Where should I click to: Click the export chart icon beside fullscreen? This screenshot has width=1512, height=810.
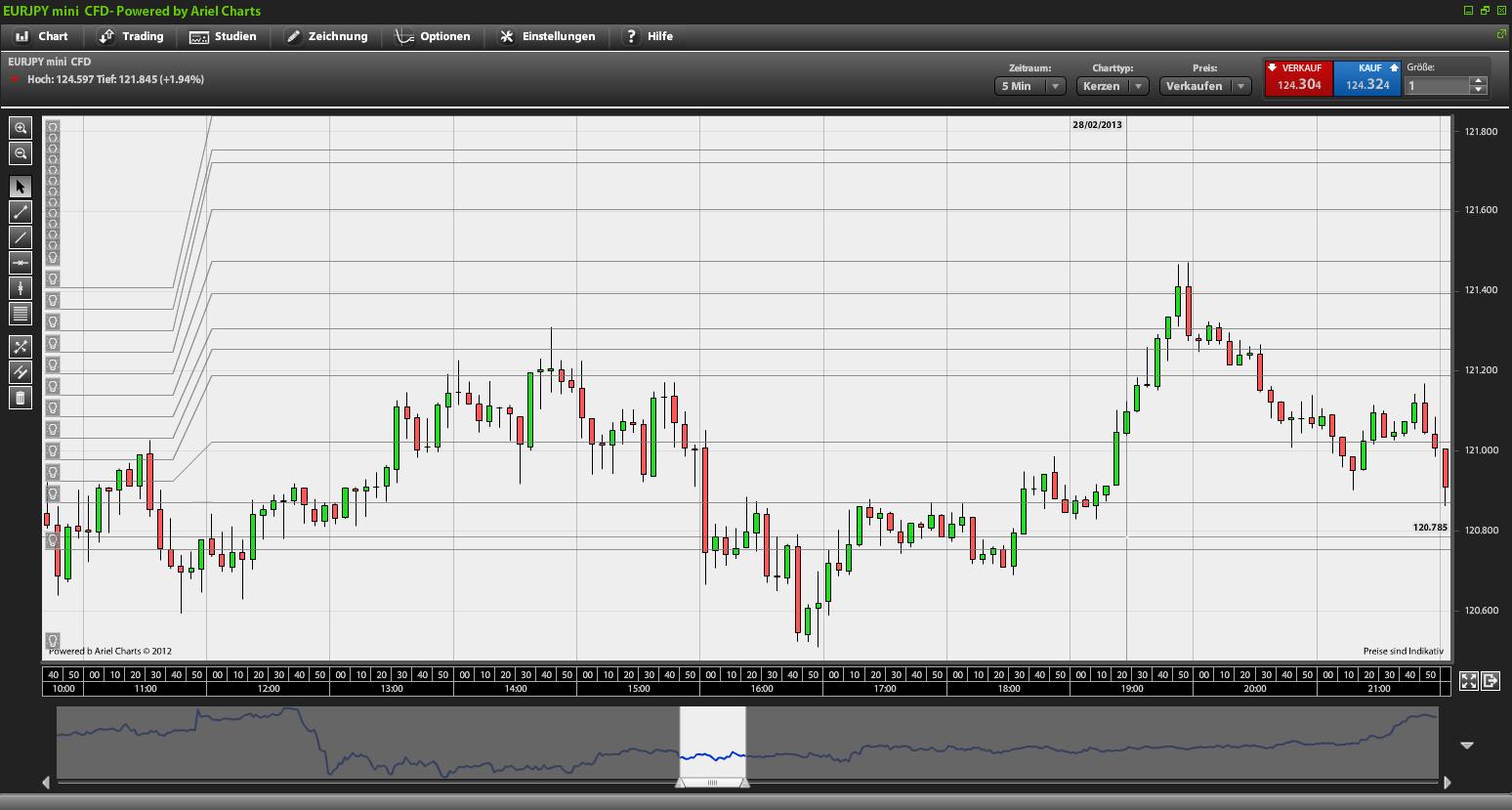click(1491, 681)
